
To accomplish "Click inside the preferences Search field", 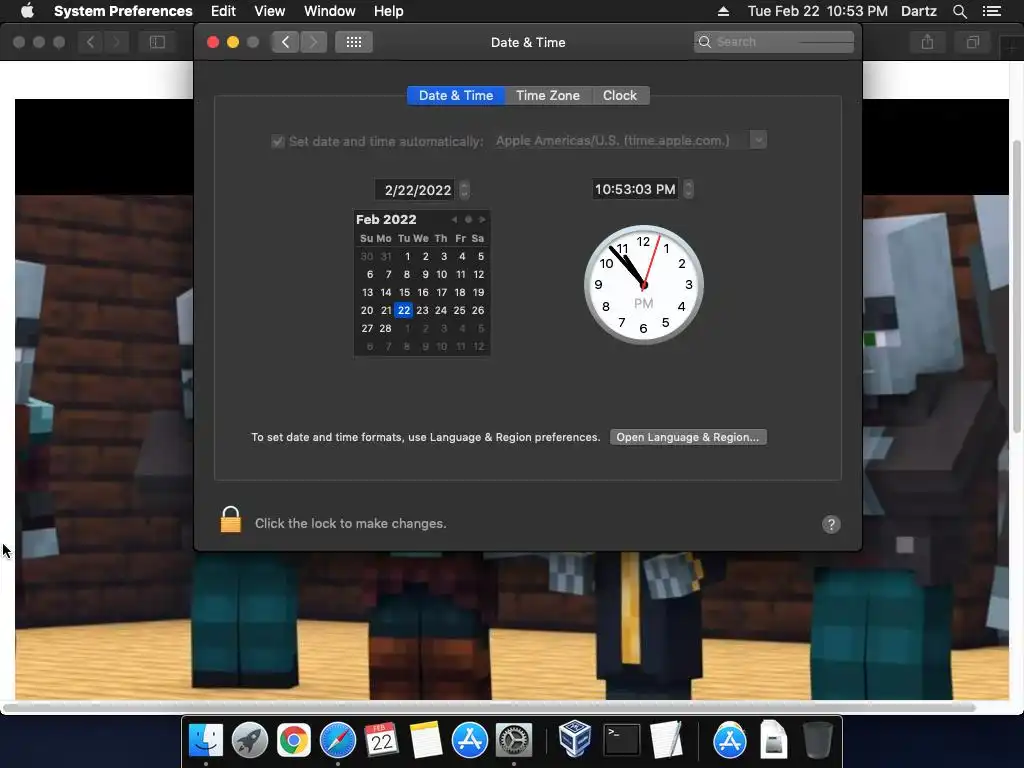I will [x=774, y=42].
